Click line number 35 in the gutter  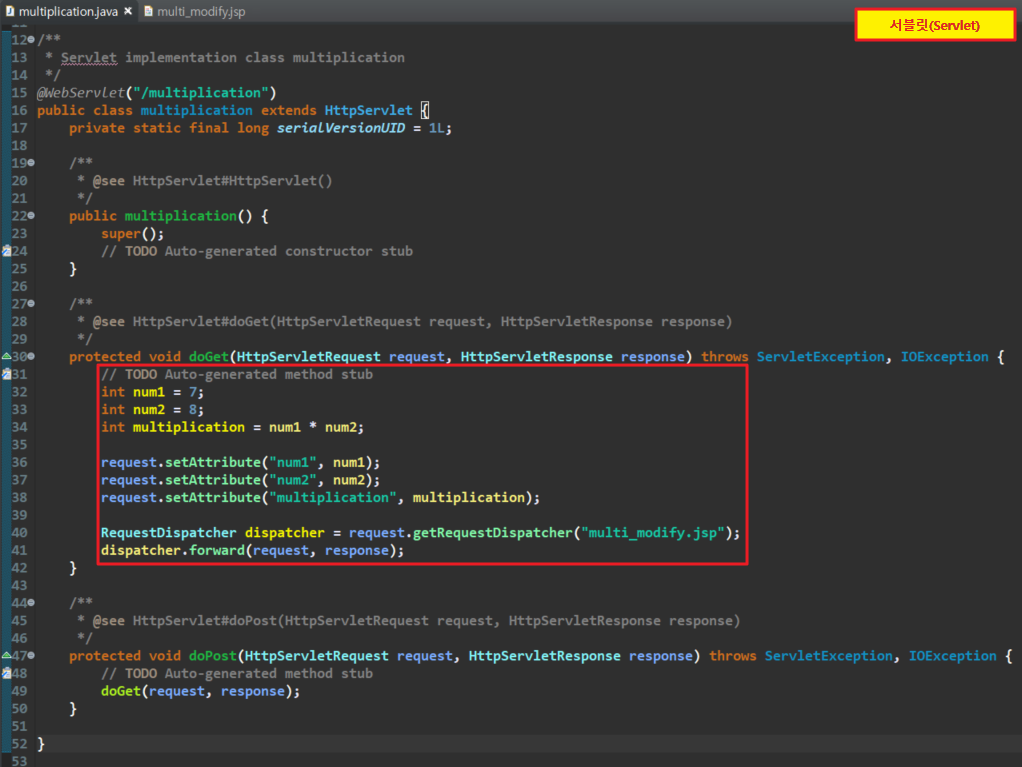(x=20, y=444)
